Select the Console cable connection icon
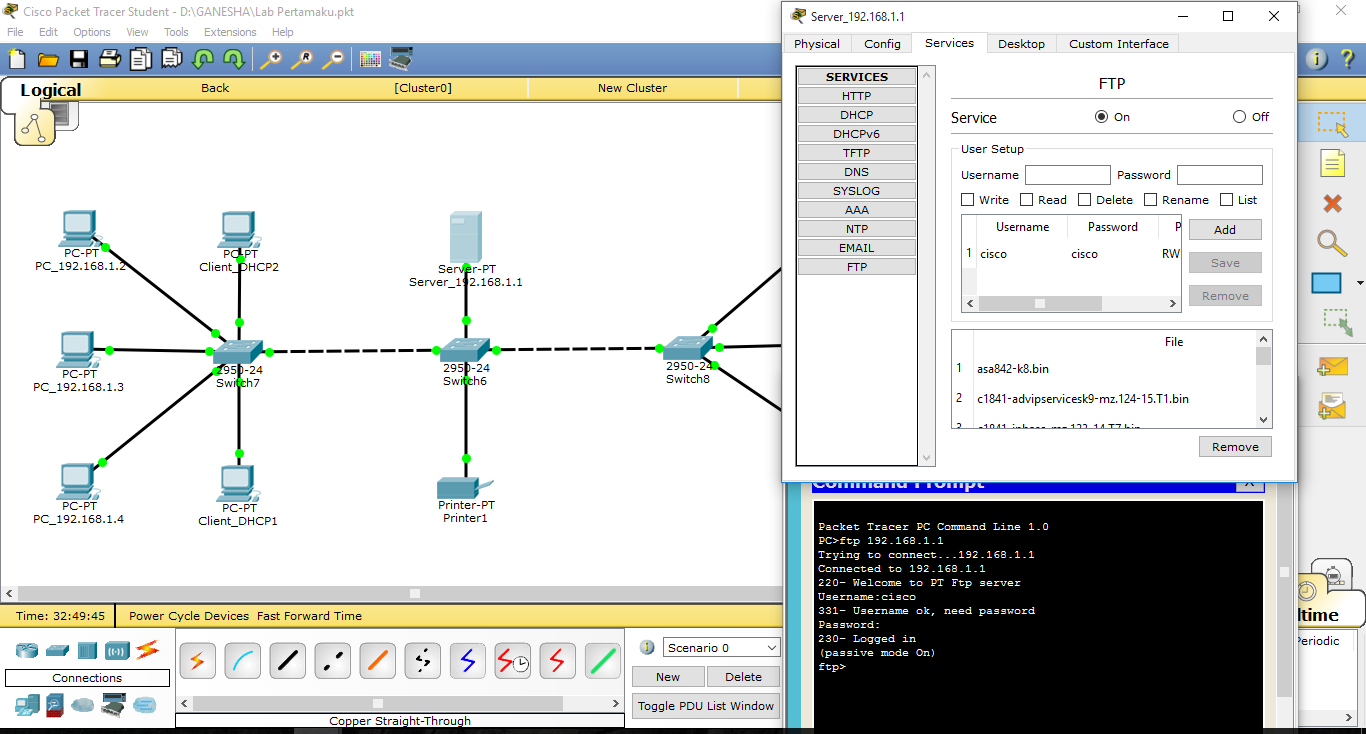This screenshot has height=734, width=1366. coord(242,660)
